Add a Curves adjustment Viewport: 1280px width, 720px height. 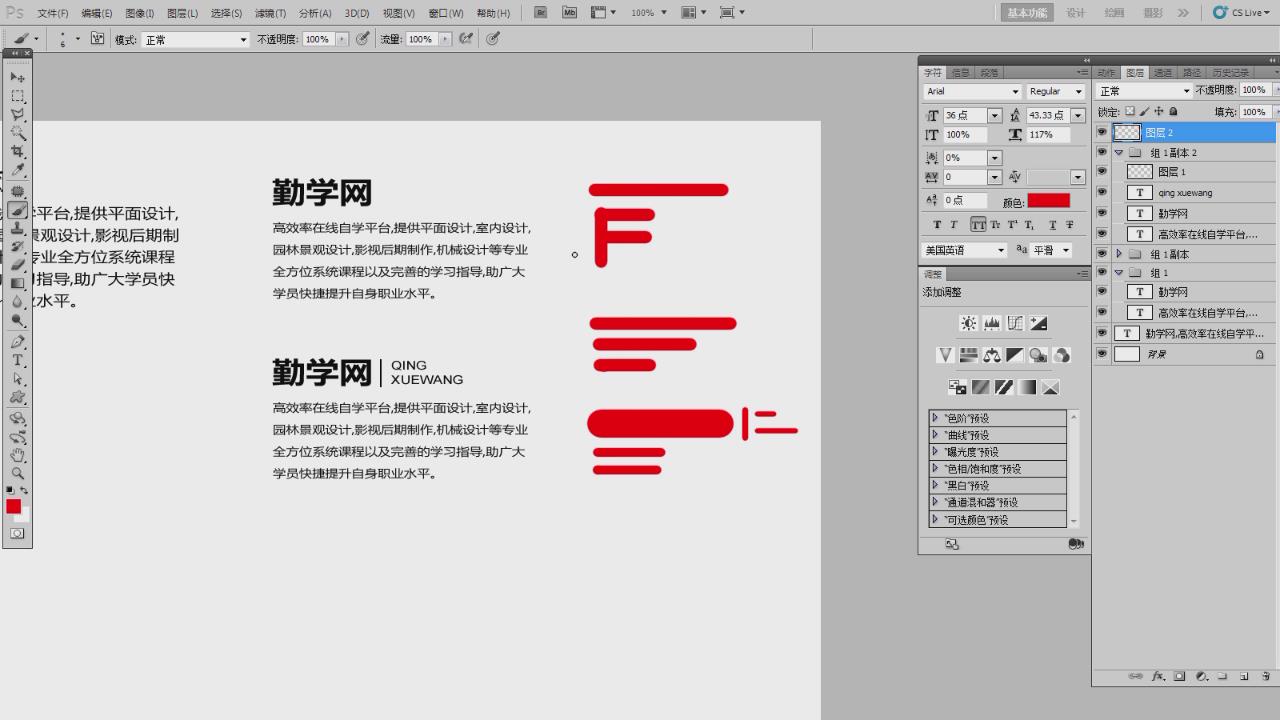1015,323
